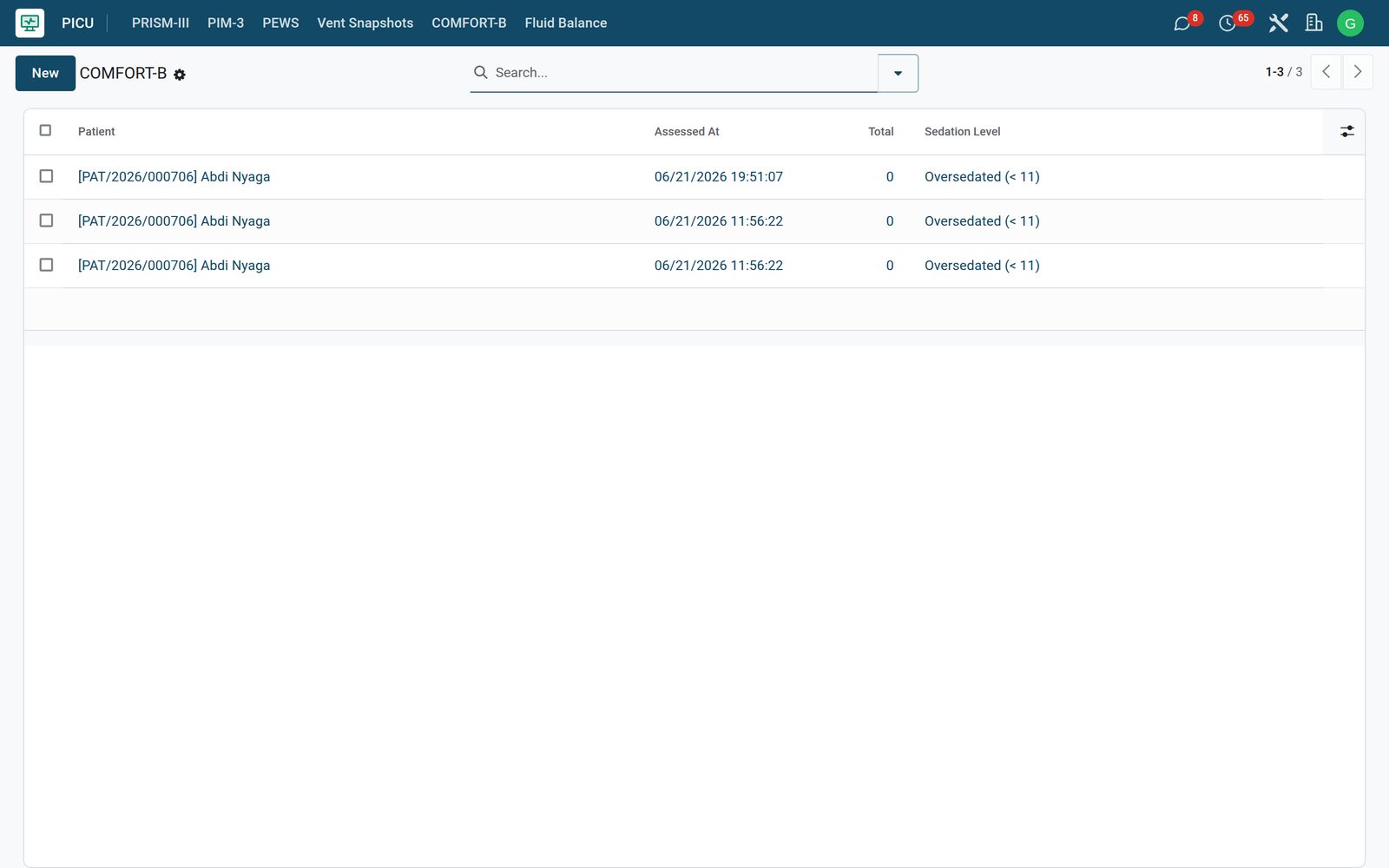Click the magnifier search icon
Image resolution: width=1389 pixels, height=868 pixels.
[x=480, y=72]
